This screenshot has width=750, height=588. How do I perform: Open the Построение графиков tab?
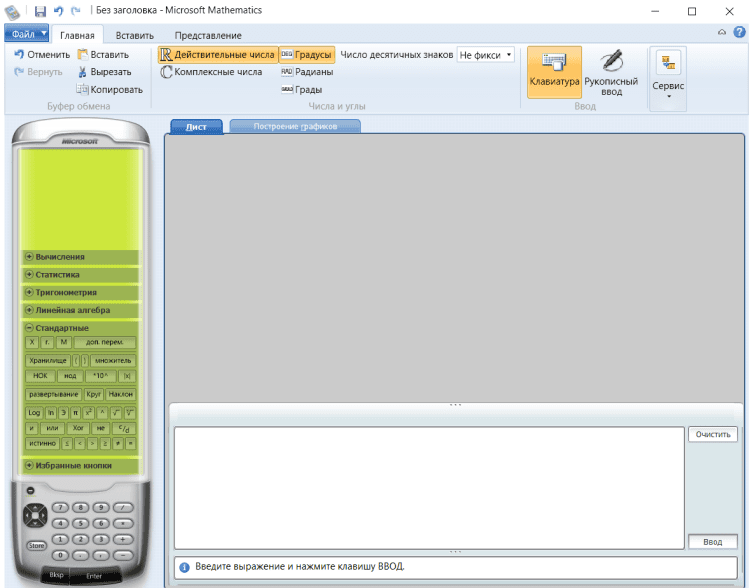[x=295, y=126]
